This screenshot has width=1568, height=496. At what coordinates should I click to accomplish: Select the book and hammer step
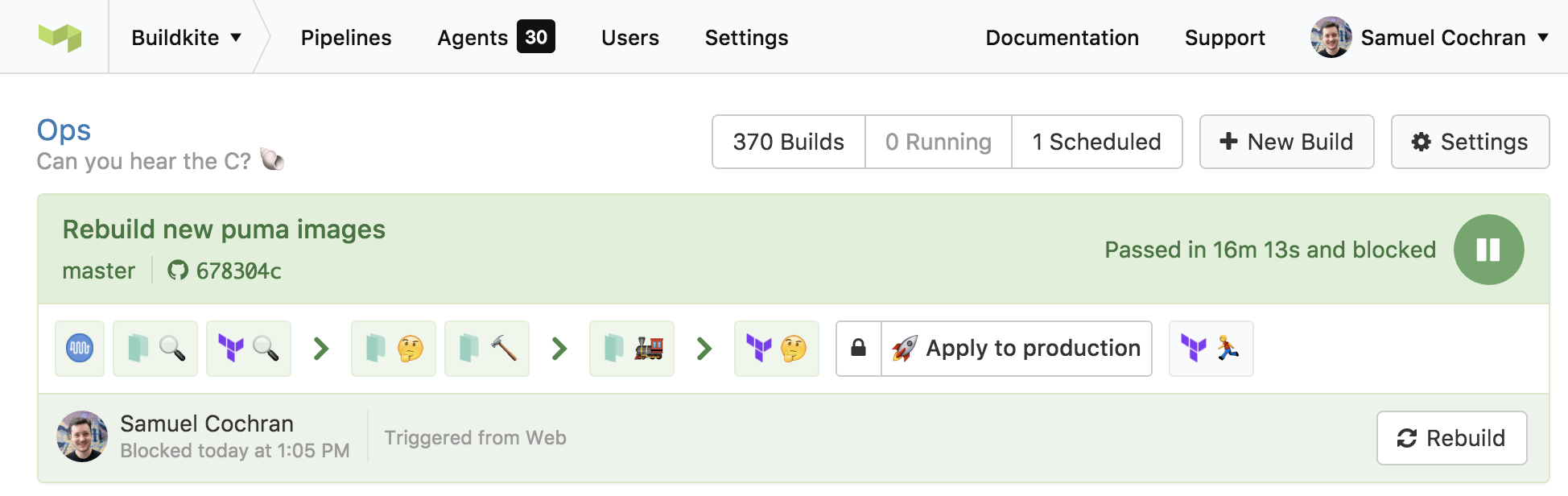click(487, 349)
